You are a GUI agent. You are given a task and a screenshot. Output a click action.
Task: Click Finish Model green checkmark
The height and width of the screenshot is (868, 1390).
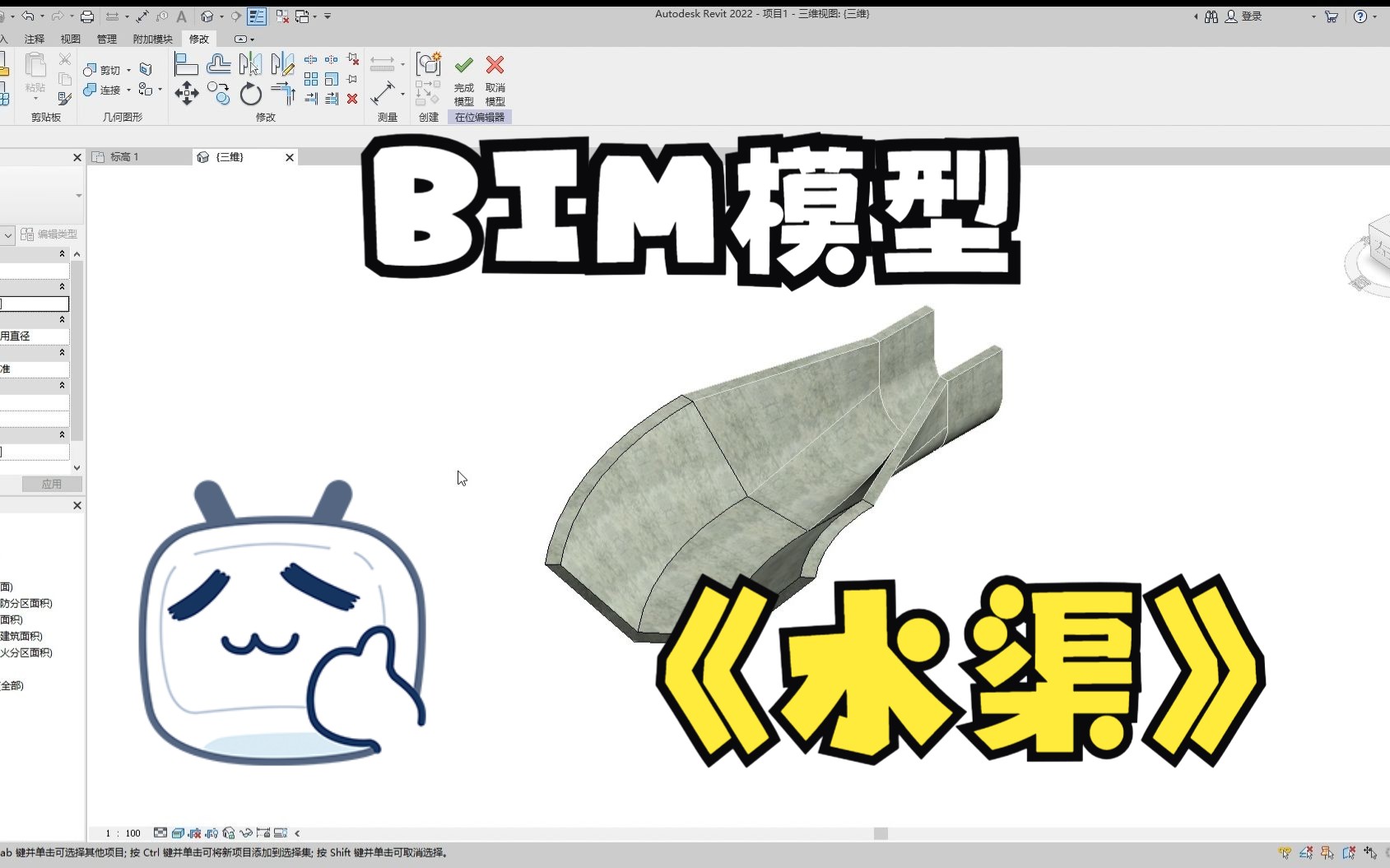click(x=464, y=65)
